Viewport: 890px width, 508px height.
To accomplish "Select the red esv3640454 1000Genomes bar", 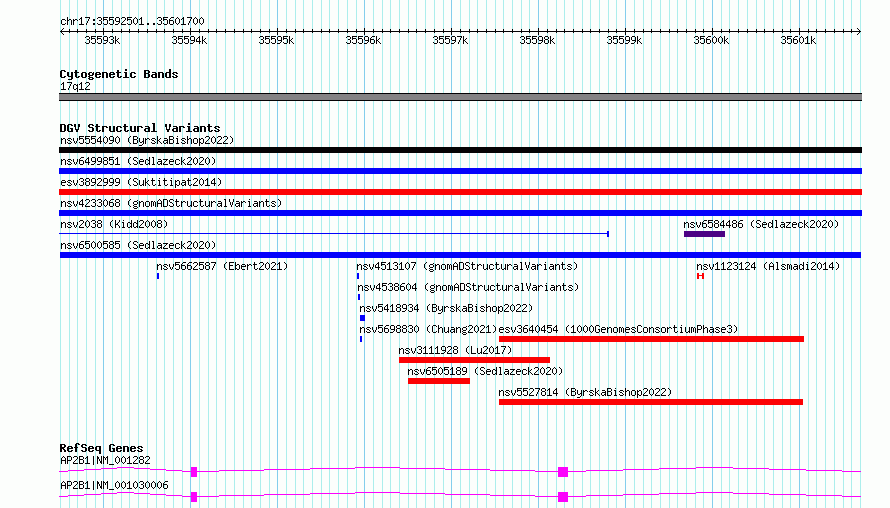I will pos(652,339).
